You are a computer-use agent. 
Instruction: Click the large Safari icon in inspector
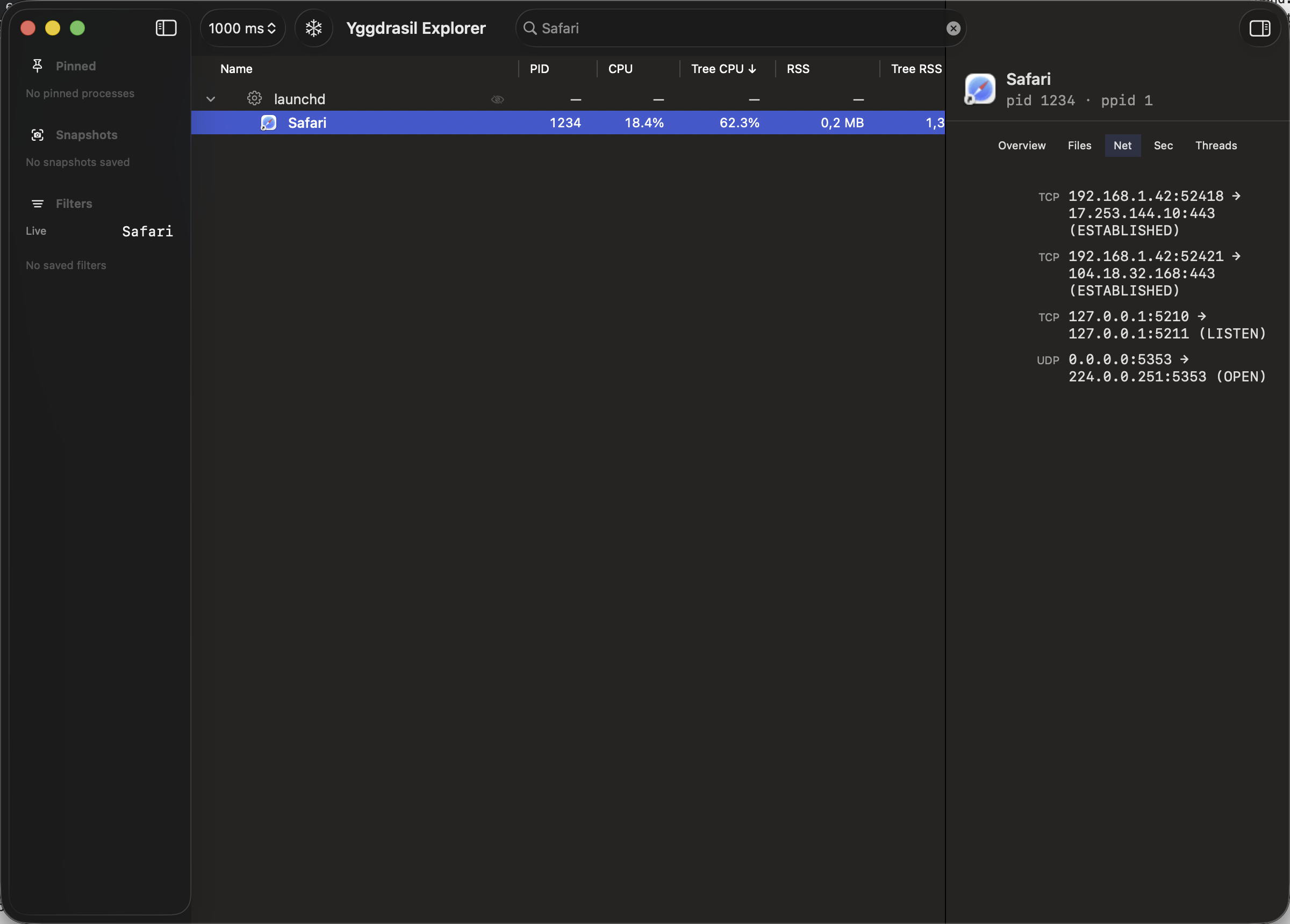pos(980,89)
